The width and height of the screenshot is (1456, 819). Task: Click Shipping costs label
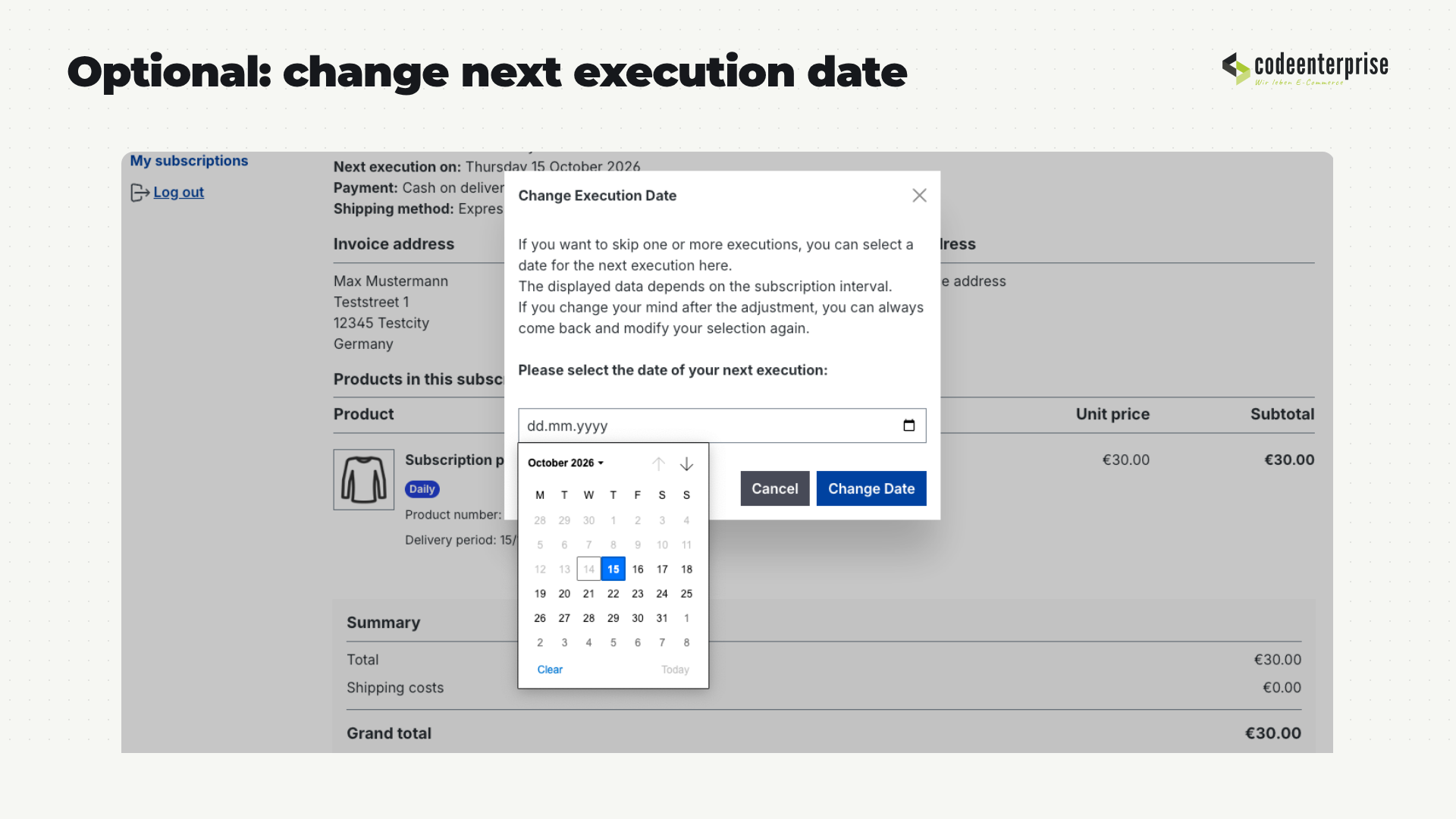tap(395, 688)
